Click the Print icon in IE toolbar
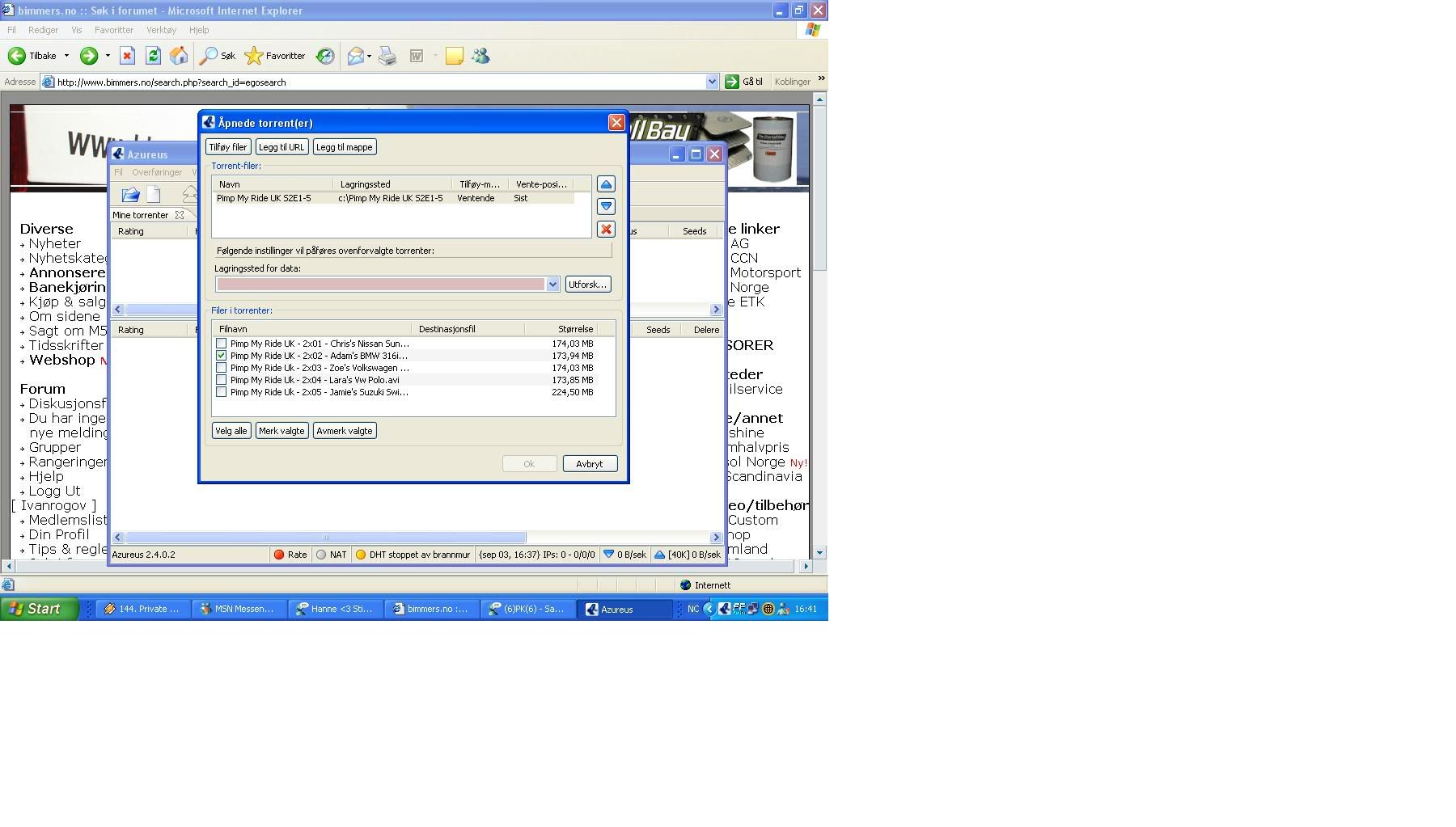This screenshot has height=827, width=1456. (x=387, y=56)
